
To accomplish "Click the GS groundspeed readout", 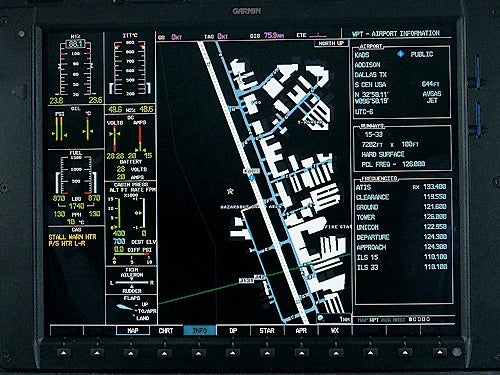I will (x=170, y=37).
